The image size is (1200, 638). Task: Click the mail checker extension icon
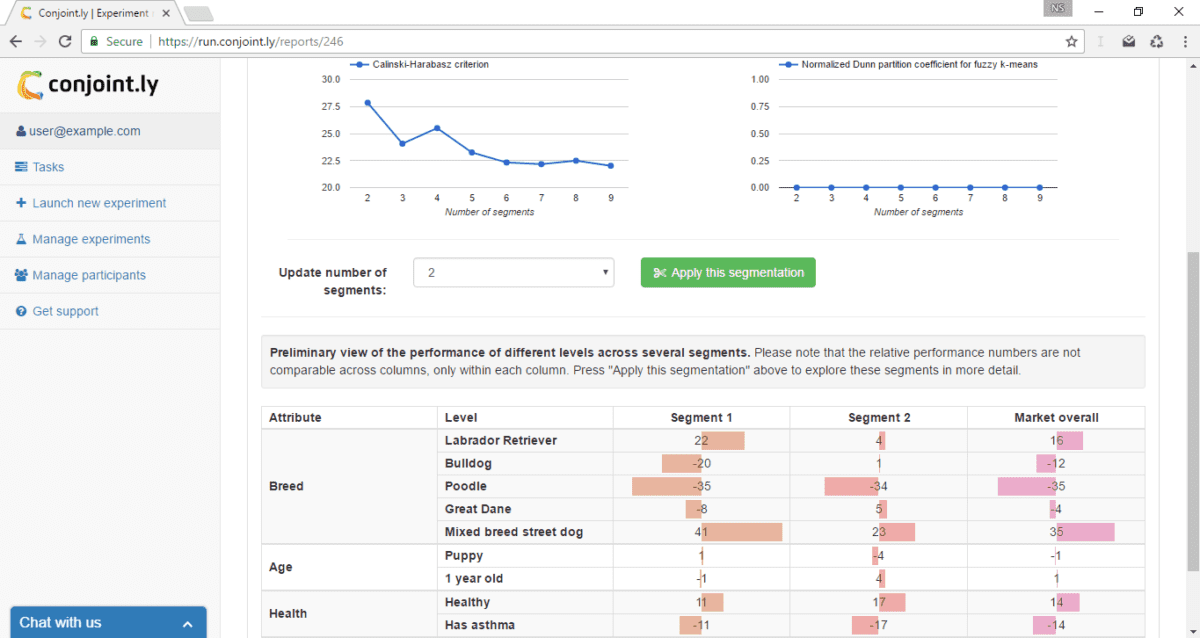point(1128,42)
